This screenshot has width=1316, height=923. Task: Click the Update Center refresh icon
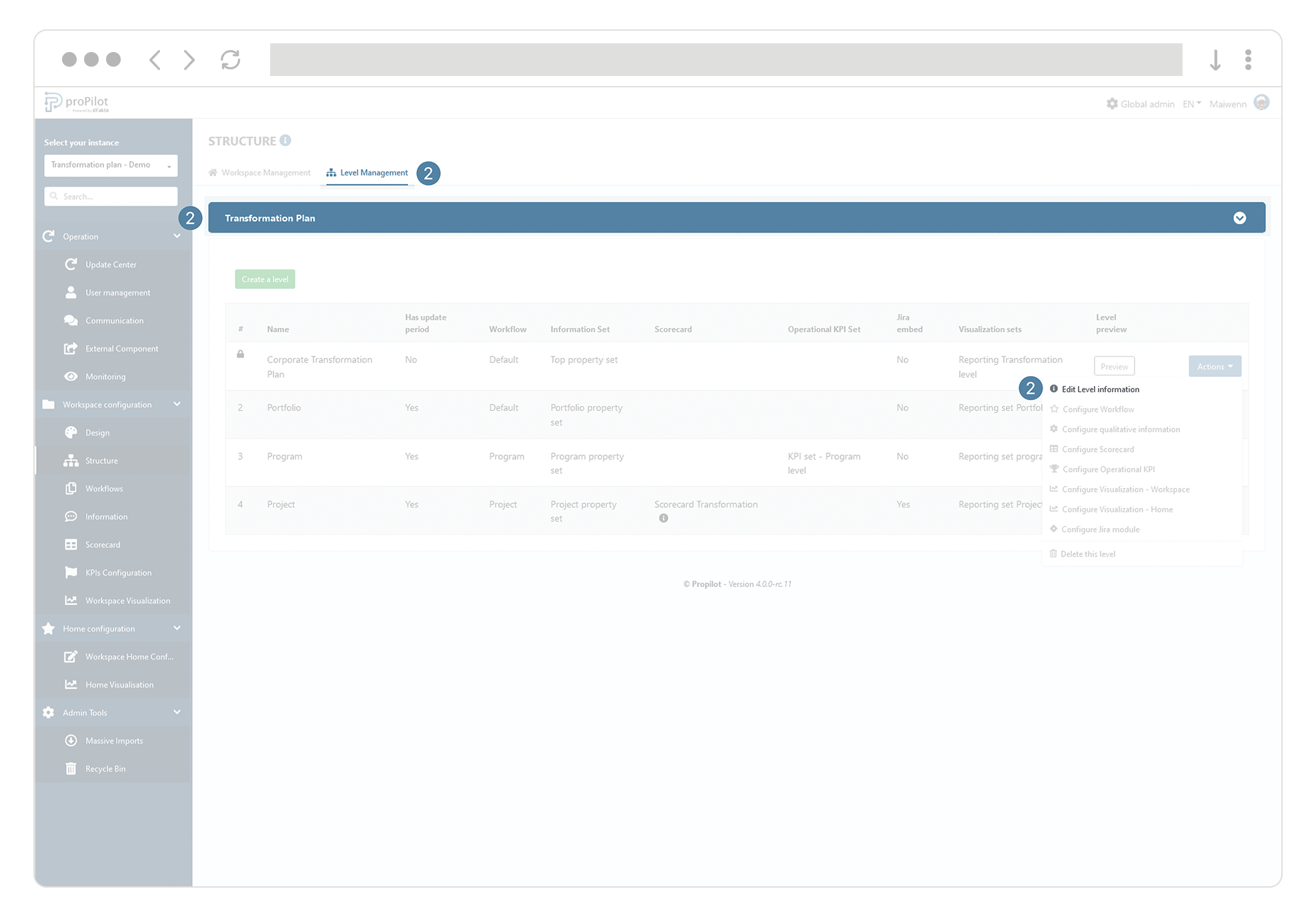(x=71, y=265)
